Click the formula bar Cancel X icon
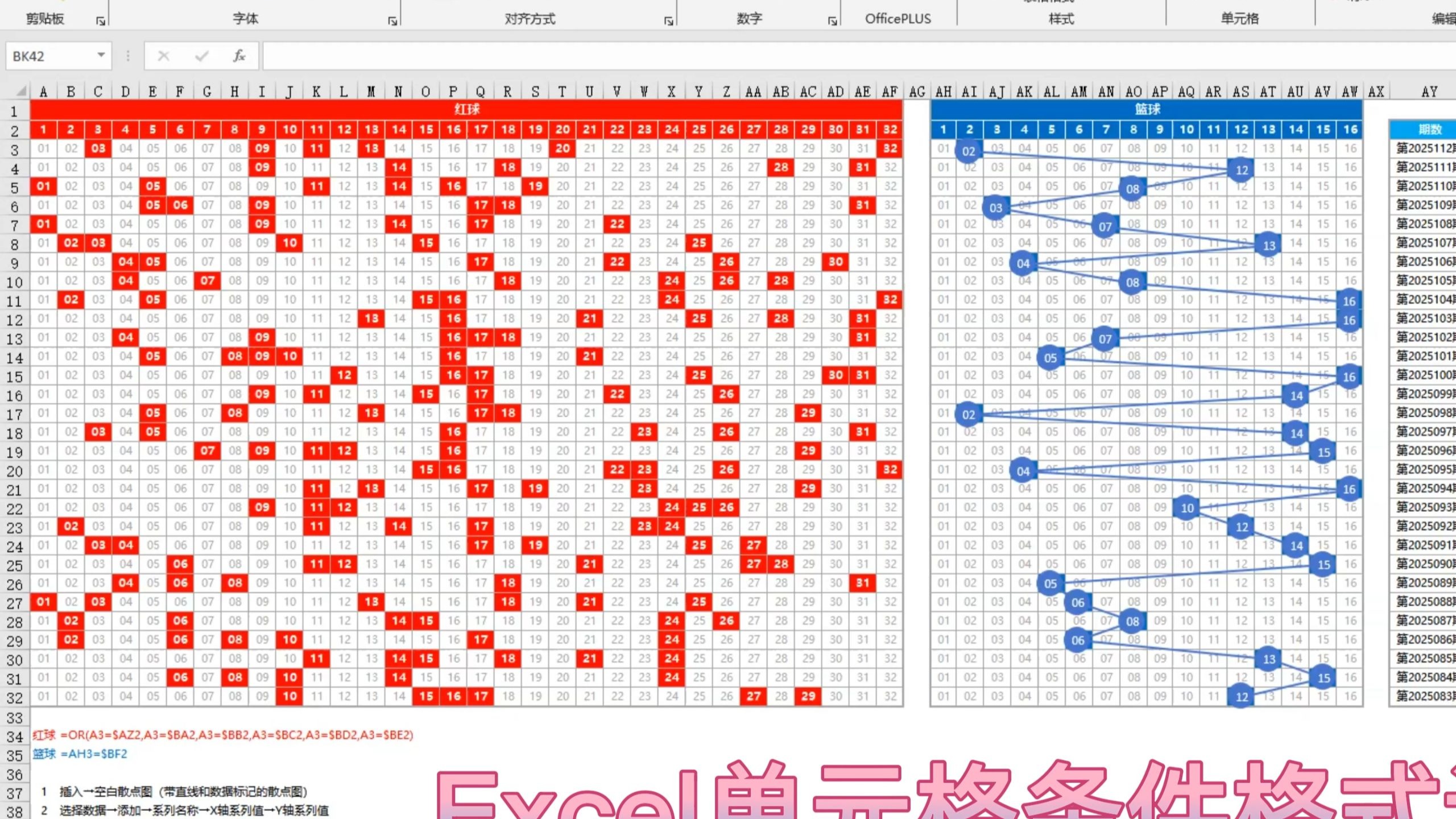Image resolution: width=1456 pixels, height=819 pixels. coord(163,56)
